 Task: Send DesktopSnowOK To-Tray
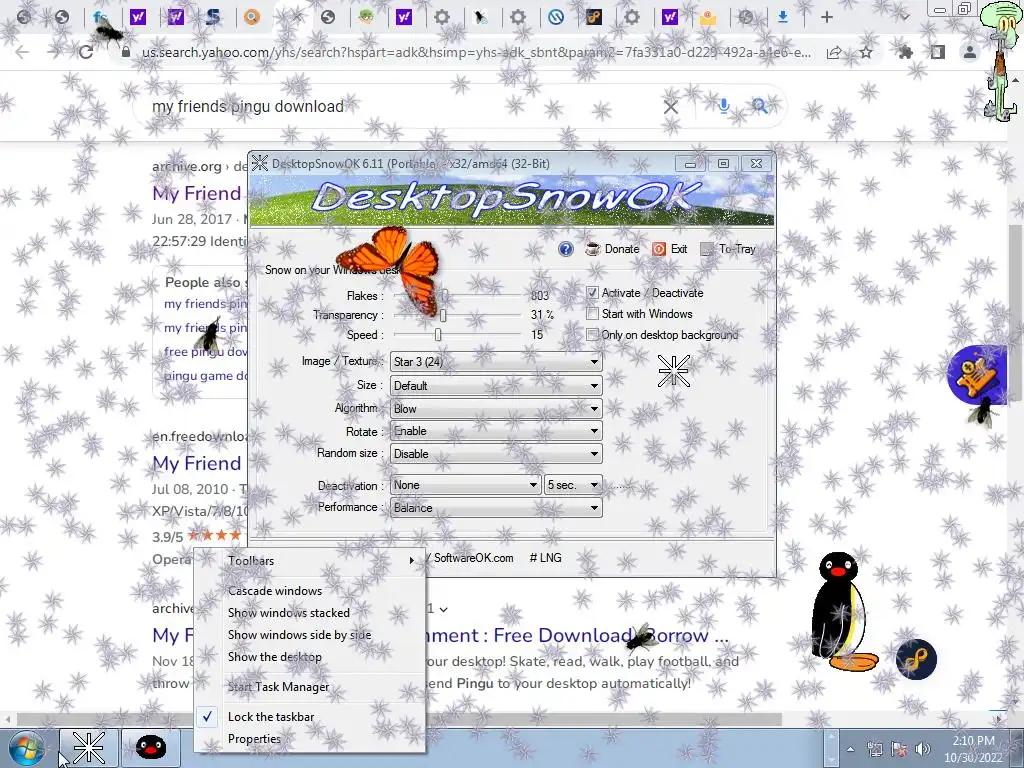click(728, 249)
